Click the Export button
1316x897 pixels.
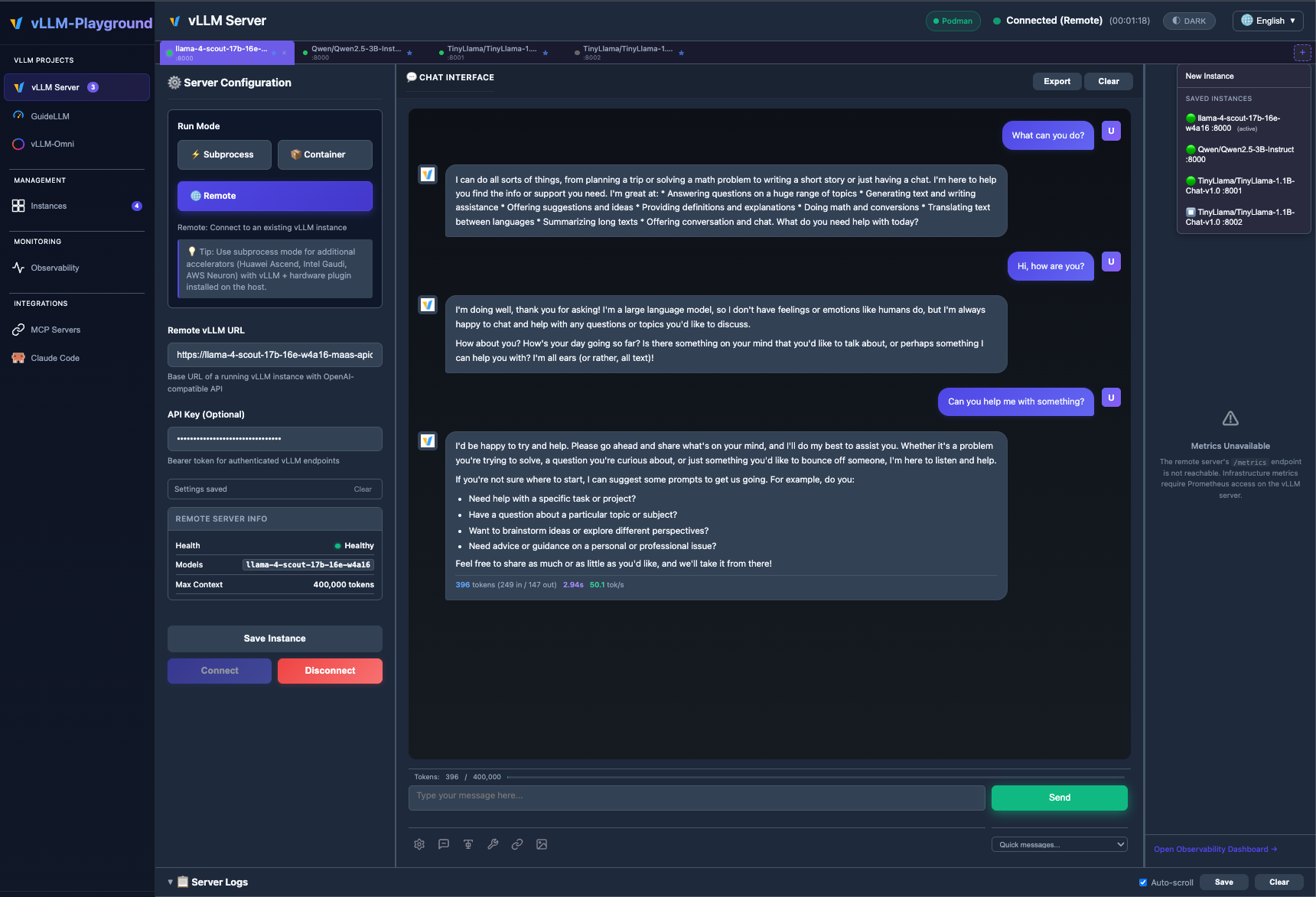pos(1057,81)
